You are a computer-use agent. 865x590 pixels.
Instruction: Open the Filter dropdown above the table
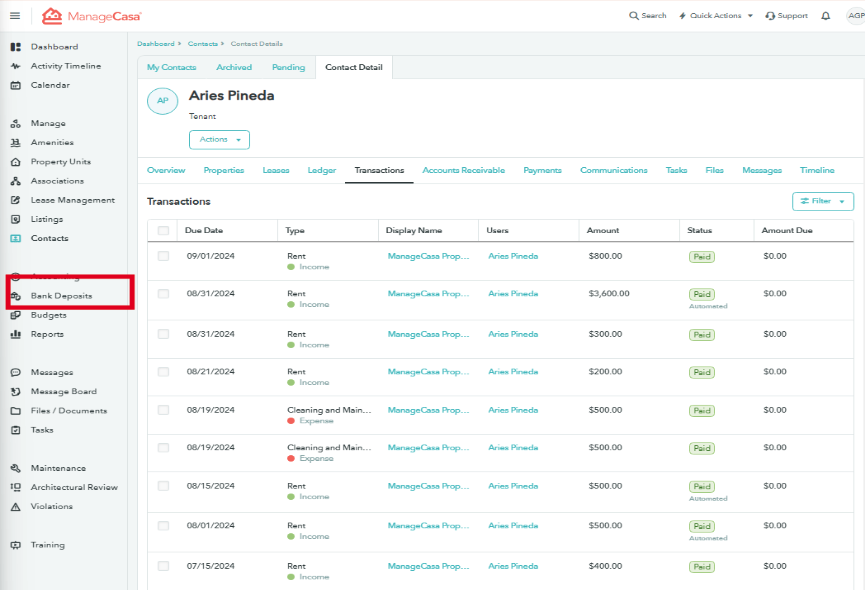tap(822, 201)
